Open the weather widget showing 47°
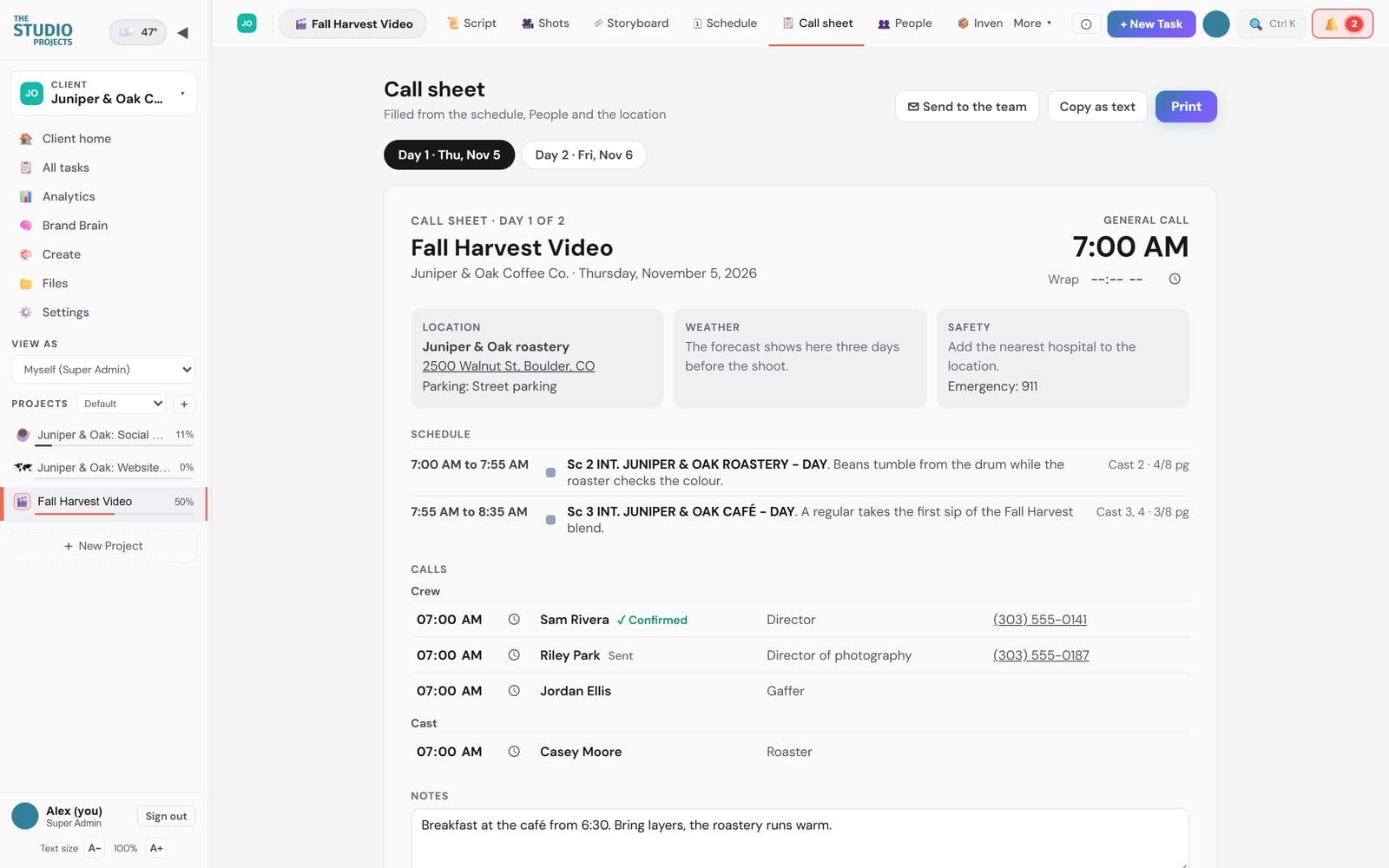Viewport: 1389px width, 868px height. click(138, 32)
